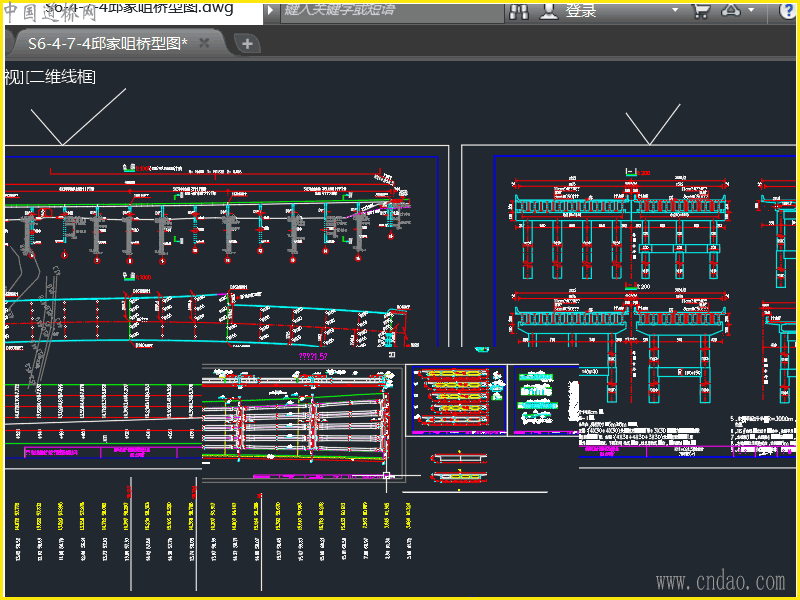The height and width of the screenshot is (600, 800).
Task: Open the 二维线框 visual style control
Action: [62, 76]
